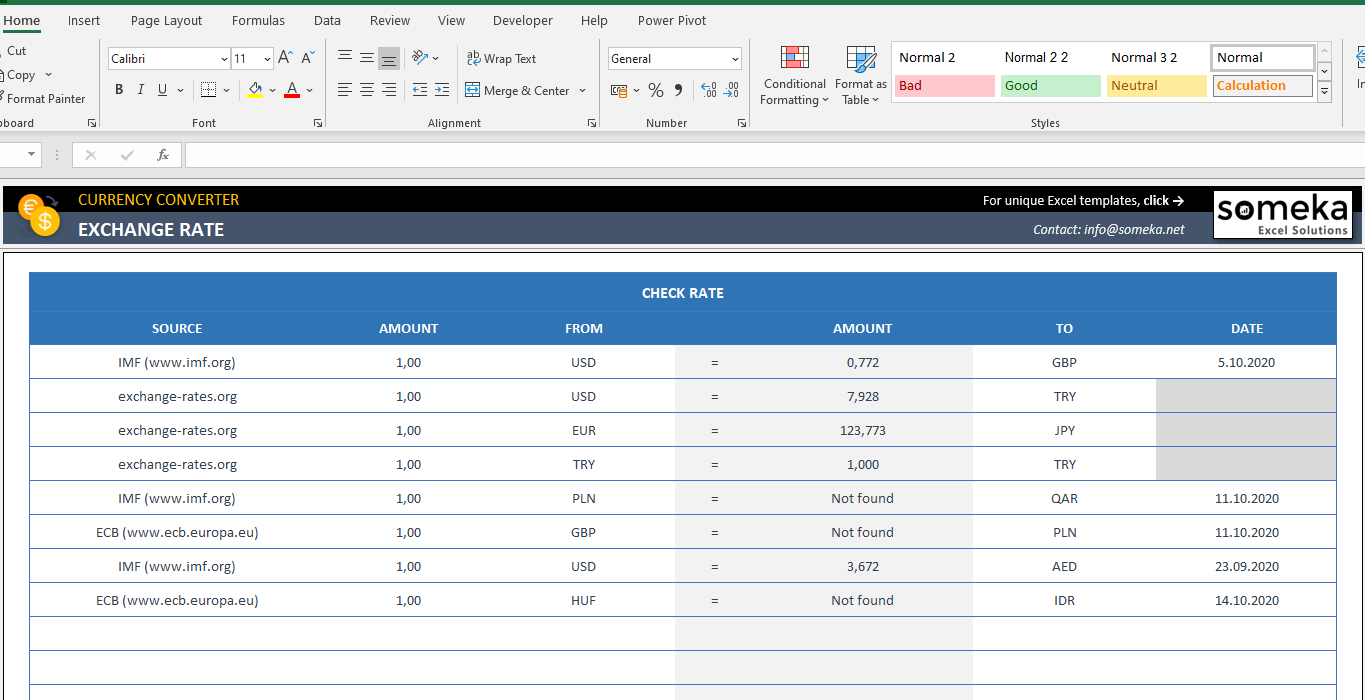Viewport: 1365px width, 700px height.
Task: Toggle Wrap Text option
Action: point(501,59)
